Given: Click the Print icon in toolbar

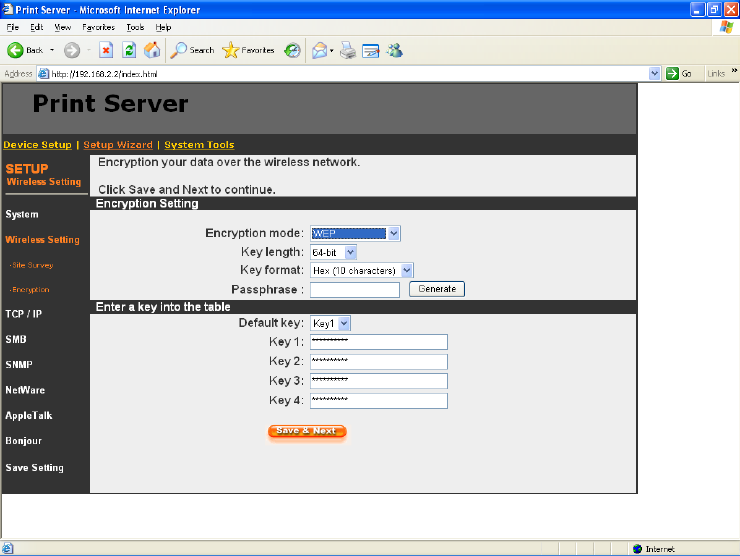Looking at the screenshot, I should (x=348, y=50).
